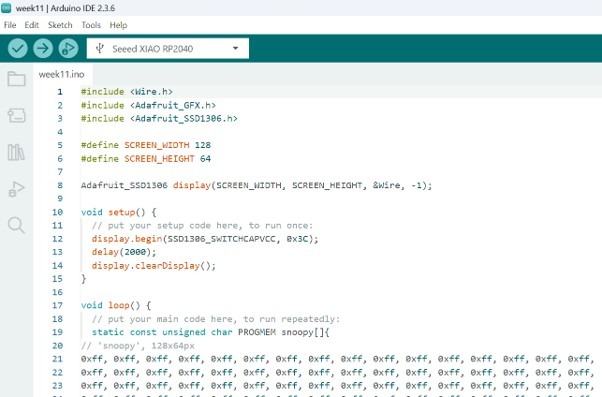The width and height of the screenshot is (602, 397).
Task: Open the Sketch menu
Action: point(60,25)
